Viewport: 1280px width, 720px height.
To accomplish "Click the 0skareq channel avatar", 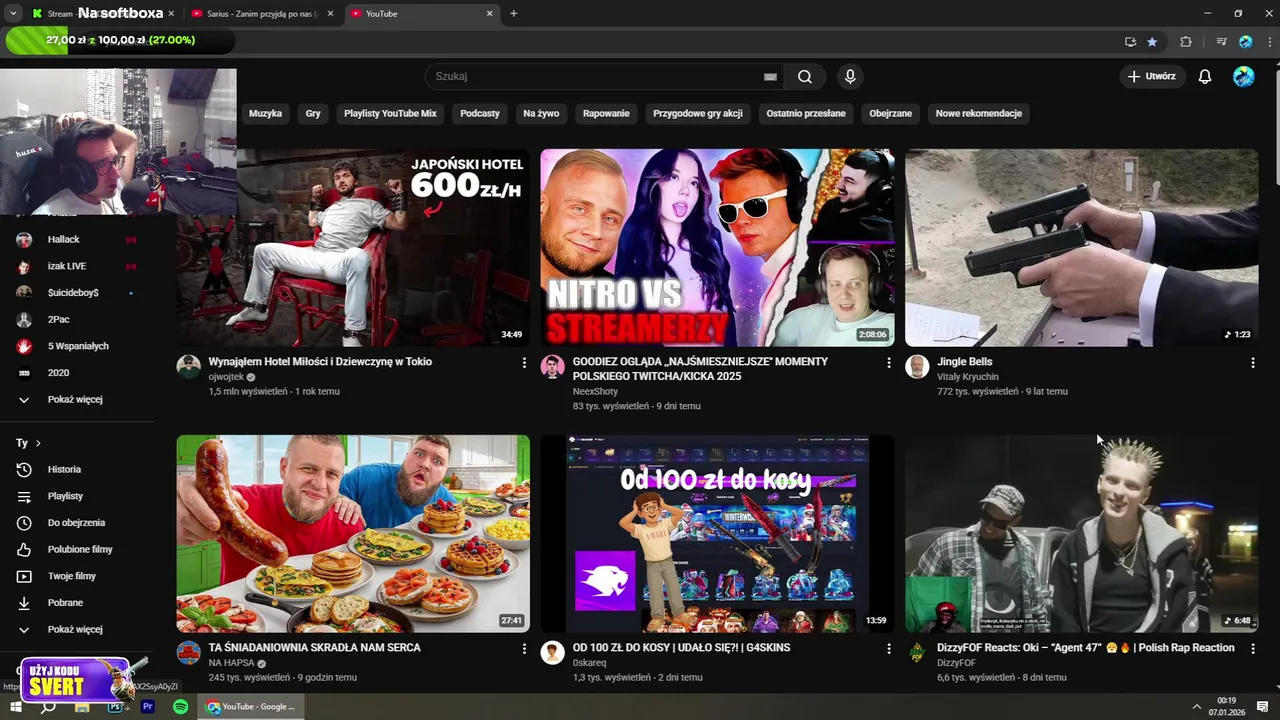I will click(553, 653).
